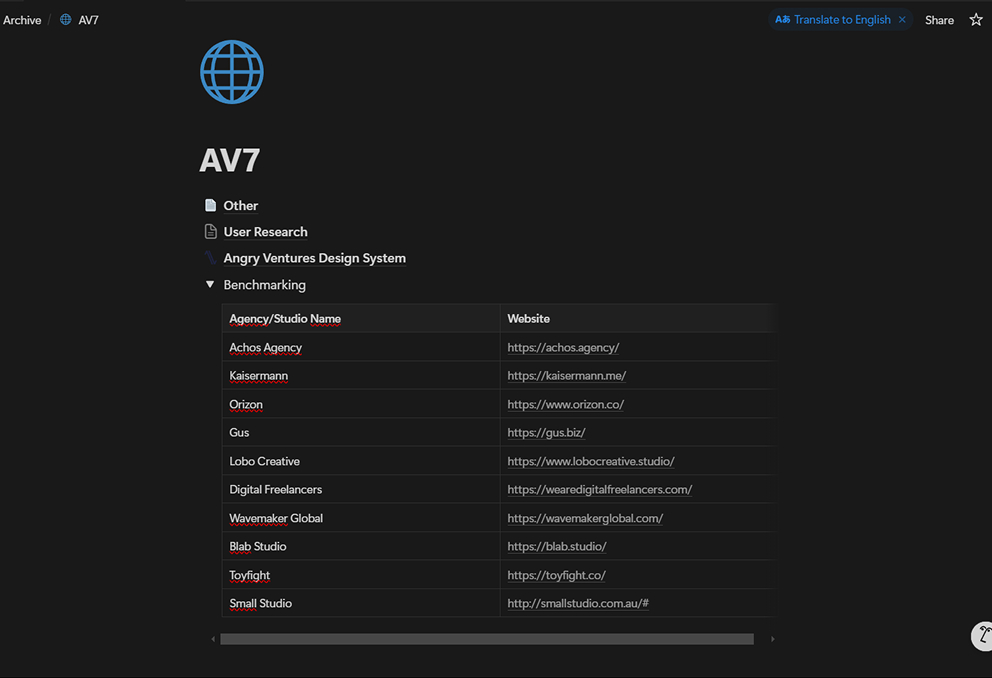Dismiss the Translate to English prompt

point(902,20)
